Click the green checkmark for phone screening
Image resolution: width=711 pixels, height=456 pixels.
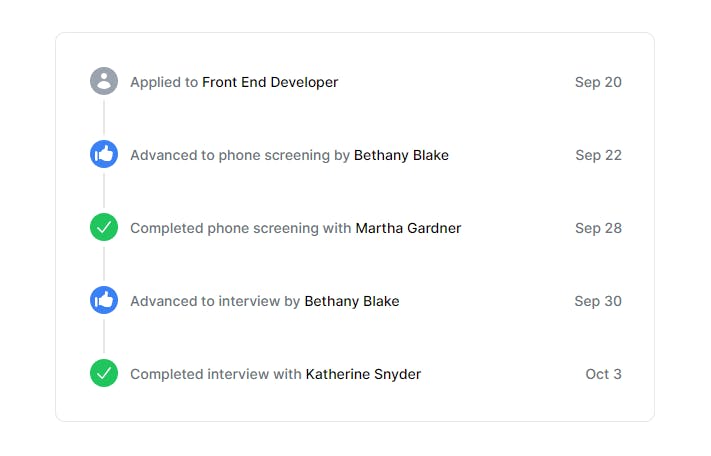point(104,227)
